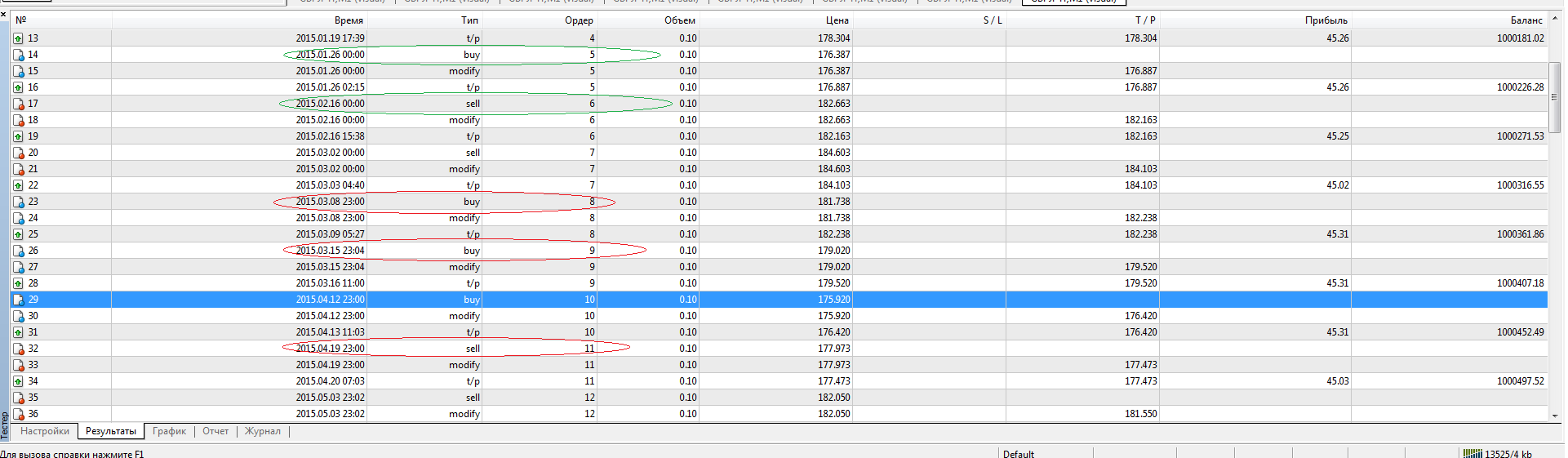The image size is (1568, 458).
Task: Select the balance value 1000407.18
Action: point(1520,283)
